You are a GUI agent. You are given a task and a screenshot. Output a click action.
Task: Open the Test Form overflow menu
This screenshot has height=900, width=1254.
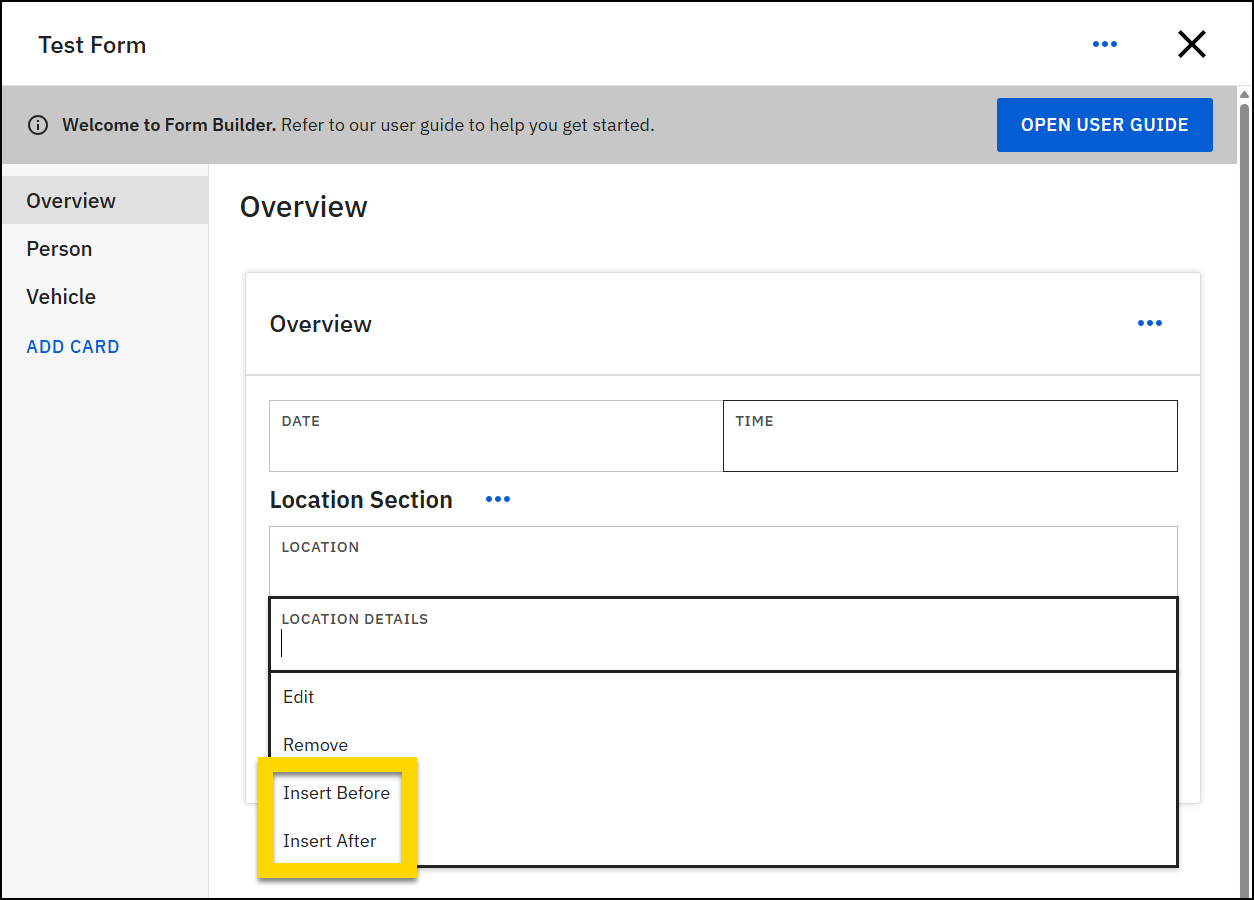pyautogui.click(x=1105, y=44)
